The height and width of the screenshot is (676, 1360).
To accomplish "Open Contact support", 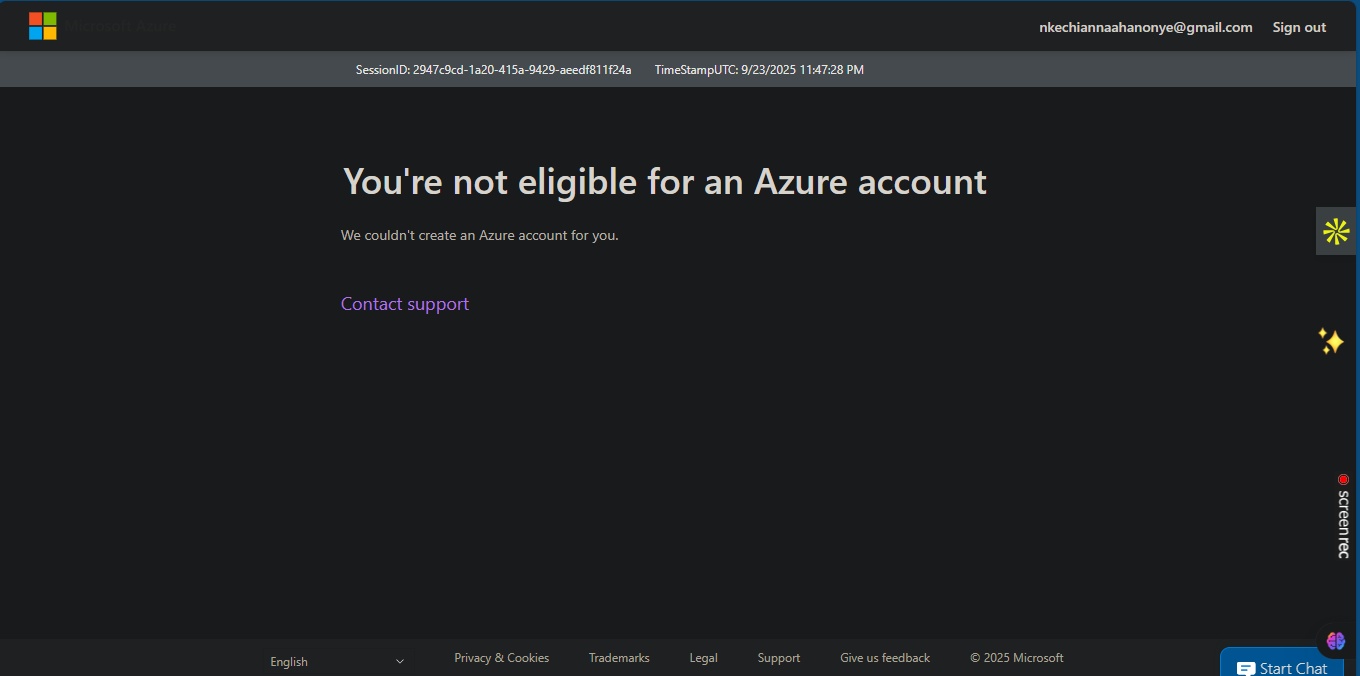I will pos(404,303).
